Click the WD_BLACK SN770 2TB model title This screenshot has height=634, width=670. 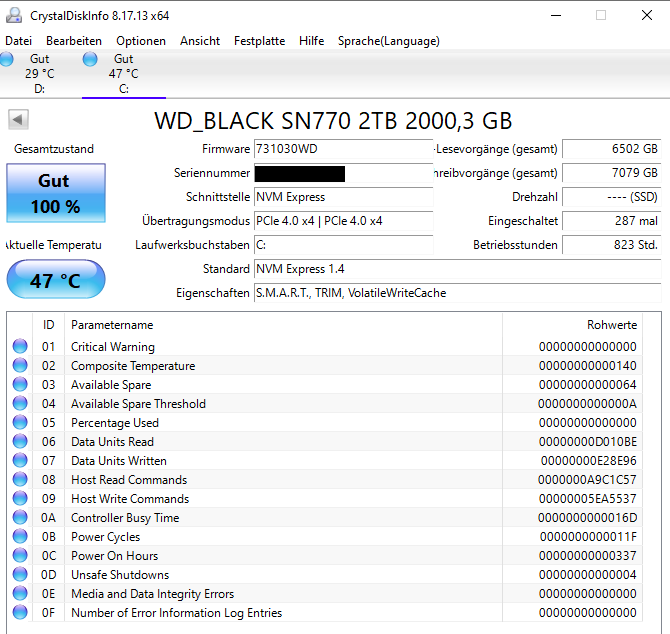tap(333, 120)
